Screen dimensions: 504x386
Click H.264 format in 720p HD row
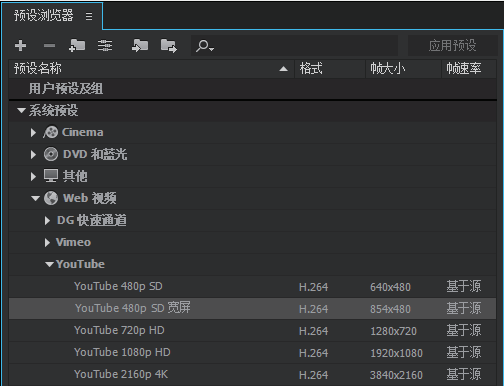coord(313,331)
